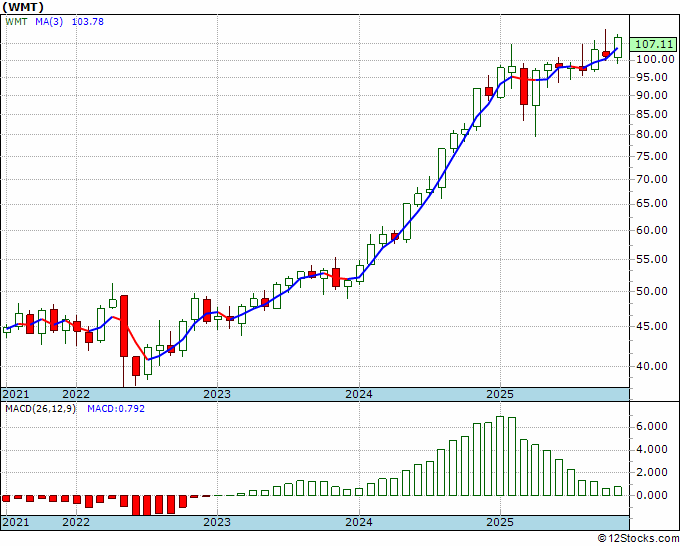Click the 2.000 MACD axis label
This screenshot has height=546, width=680.
[x=651, y=472]
